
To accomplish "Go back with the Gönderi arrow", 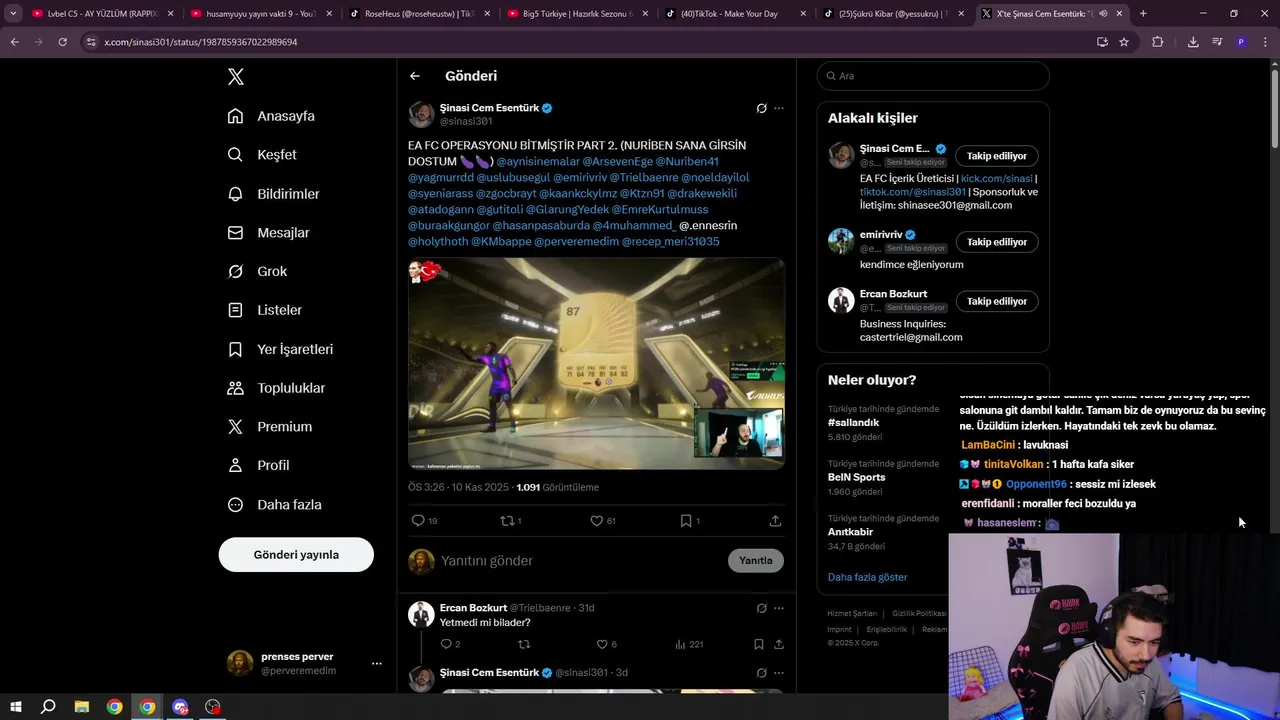I will tap(415, 76).
